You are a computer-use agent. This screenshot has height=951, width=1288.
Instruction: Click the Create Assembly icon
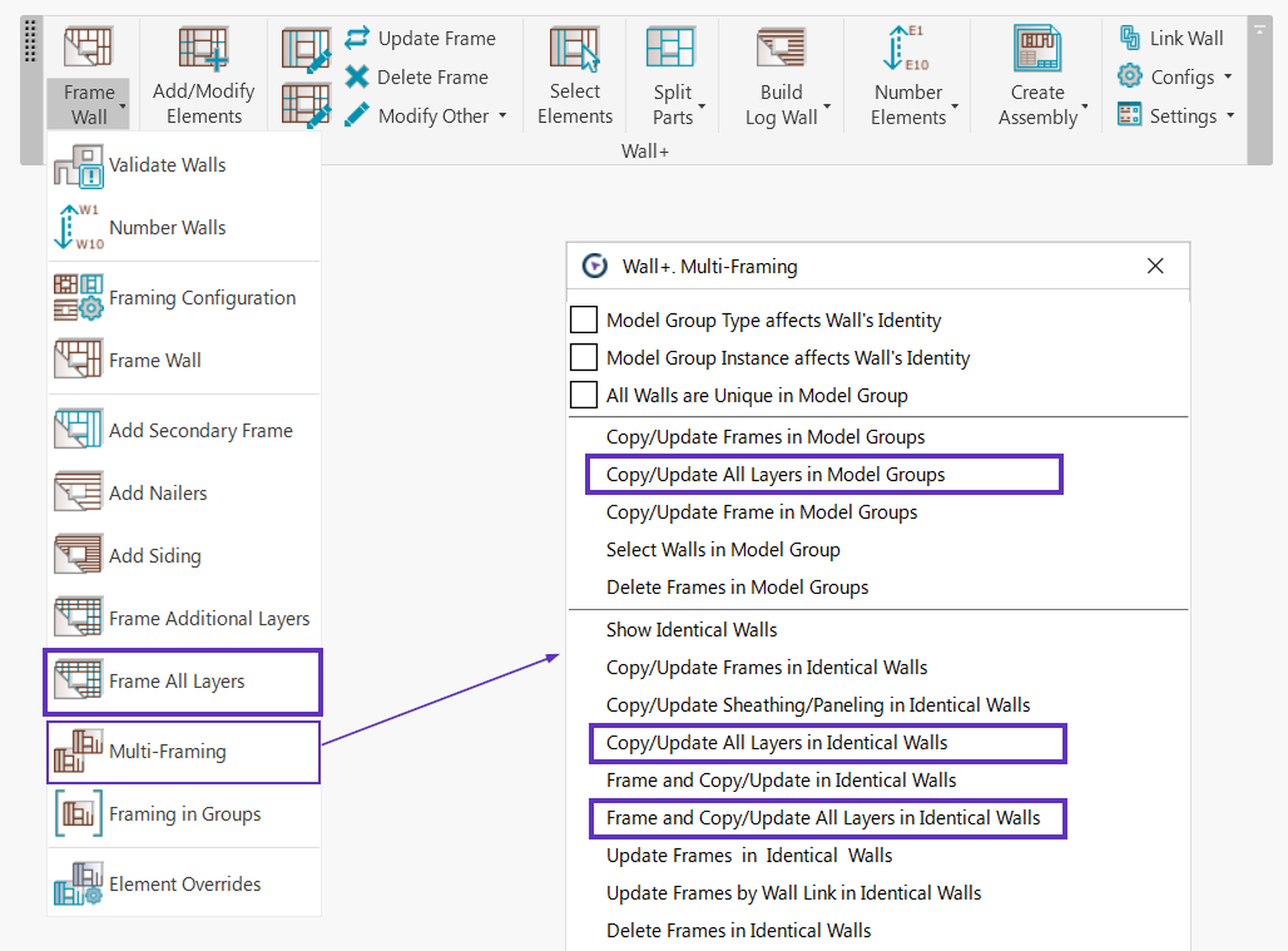point(1037,48)
